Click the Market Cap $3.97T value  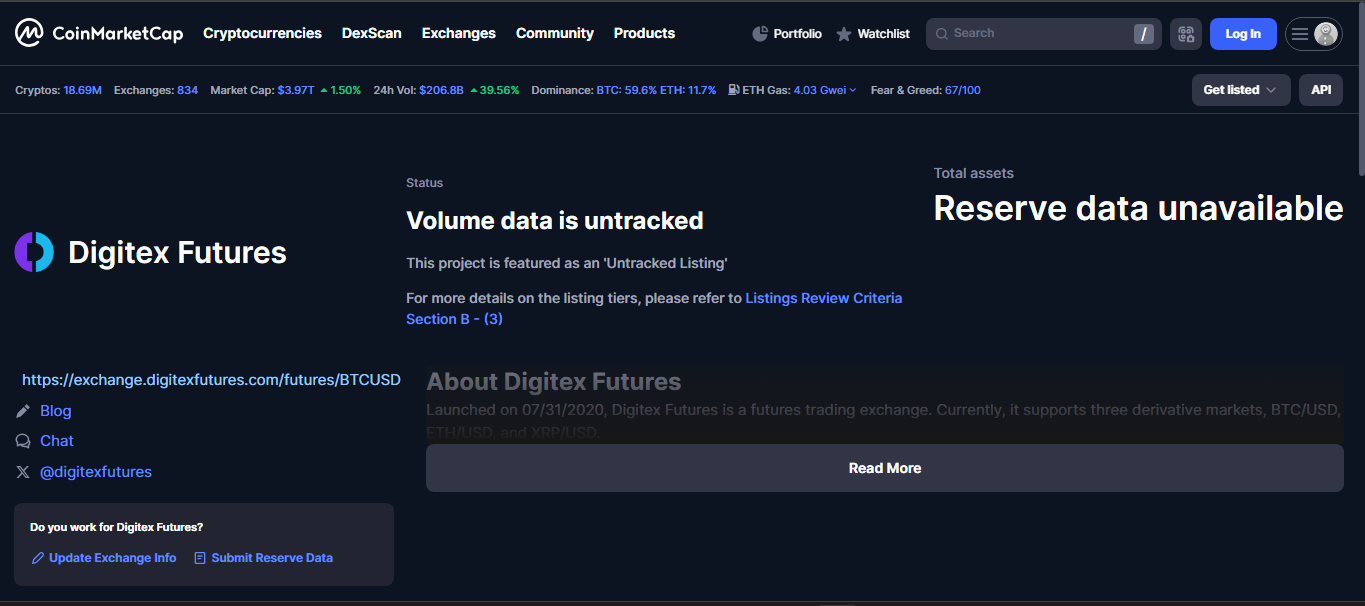click(296, 90)
